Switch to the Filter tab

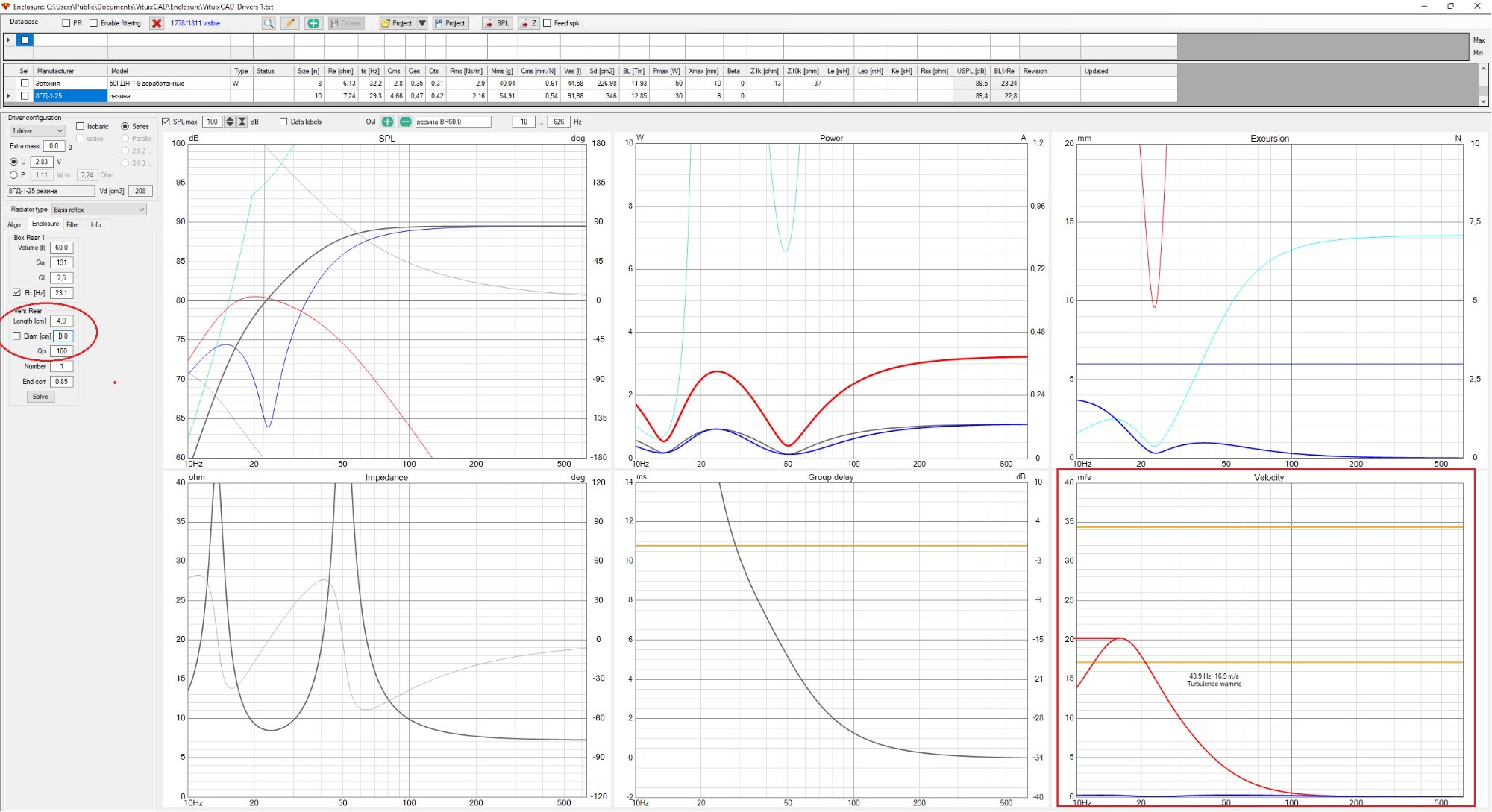pyautogui.click(x=72, y=224)
